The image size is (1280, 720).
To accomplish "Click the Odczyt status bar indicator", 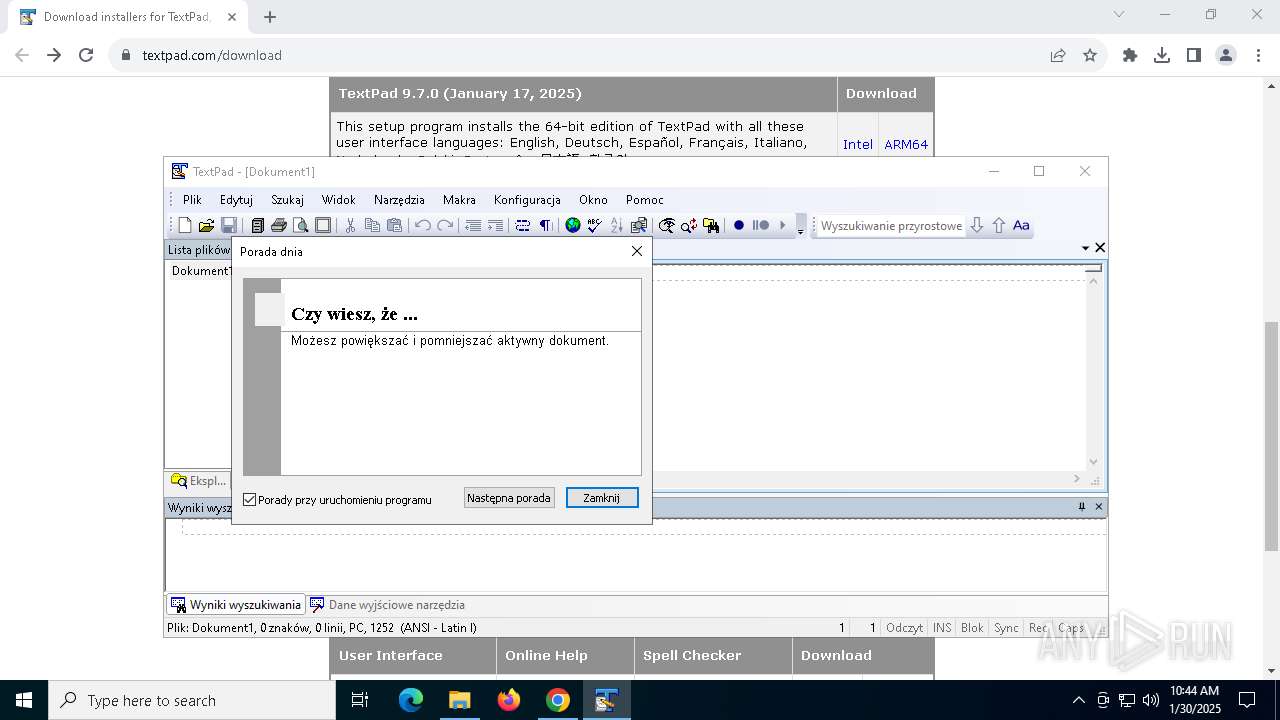I will point(904,628).
